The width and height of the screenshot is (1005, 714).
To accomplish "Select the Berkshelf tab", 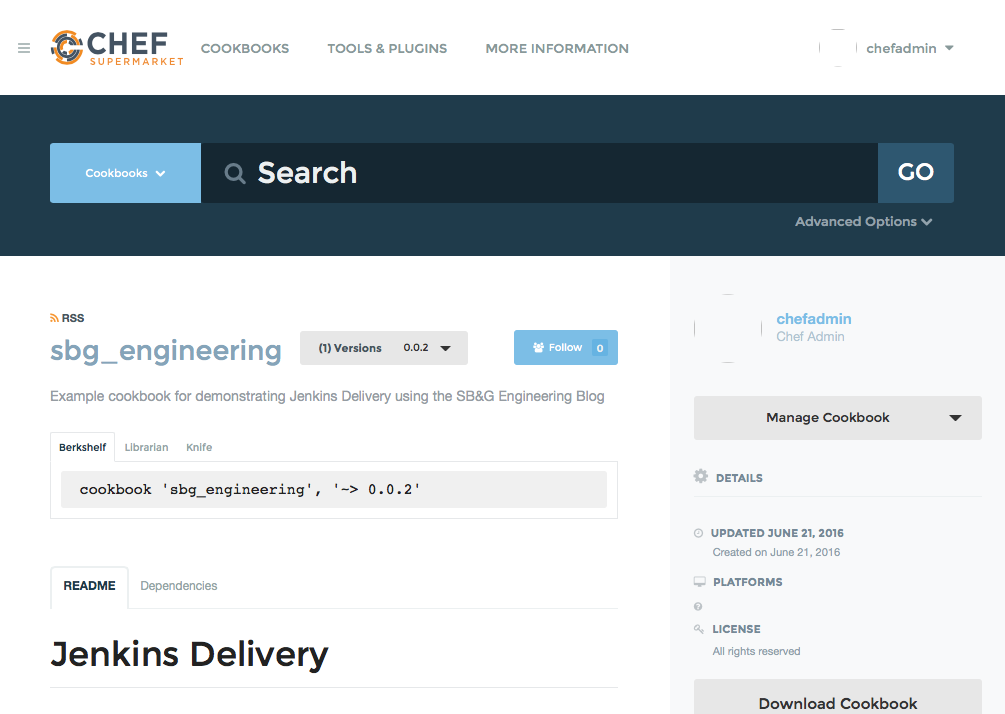I will click(x=83, y=447).
